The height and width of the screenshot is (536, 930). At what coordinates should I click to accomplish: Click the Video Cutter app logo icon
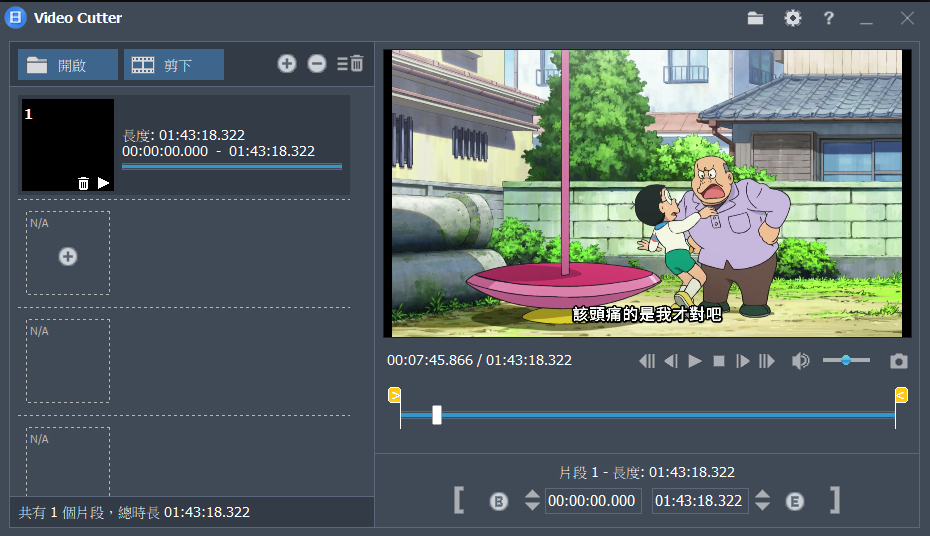pos(15,18)
